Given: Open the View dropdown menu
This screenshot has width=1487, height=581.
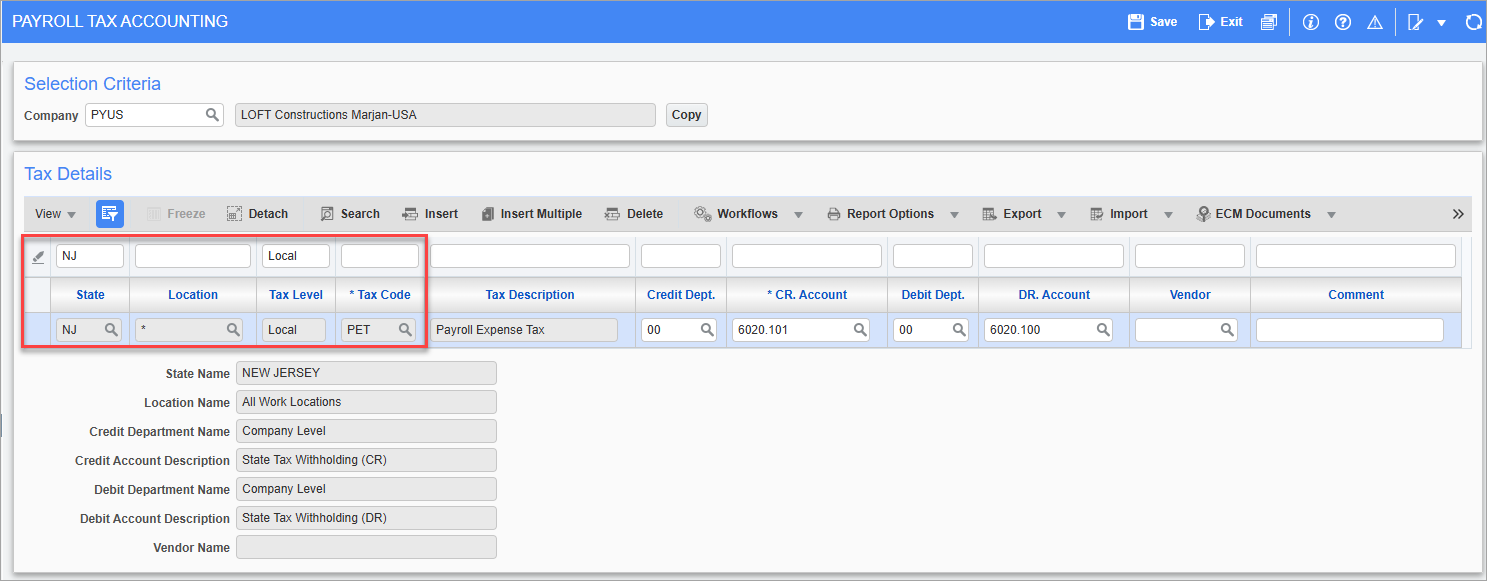Looking at the screenshot, I should pos(56,214).
